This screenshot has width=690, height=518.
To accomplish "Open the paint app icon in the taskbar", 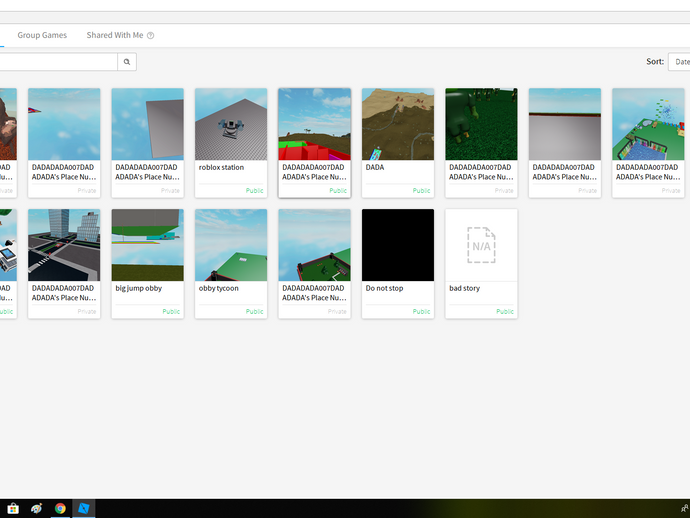I will point(37,508).
